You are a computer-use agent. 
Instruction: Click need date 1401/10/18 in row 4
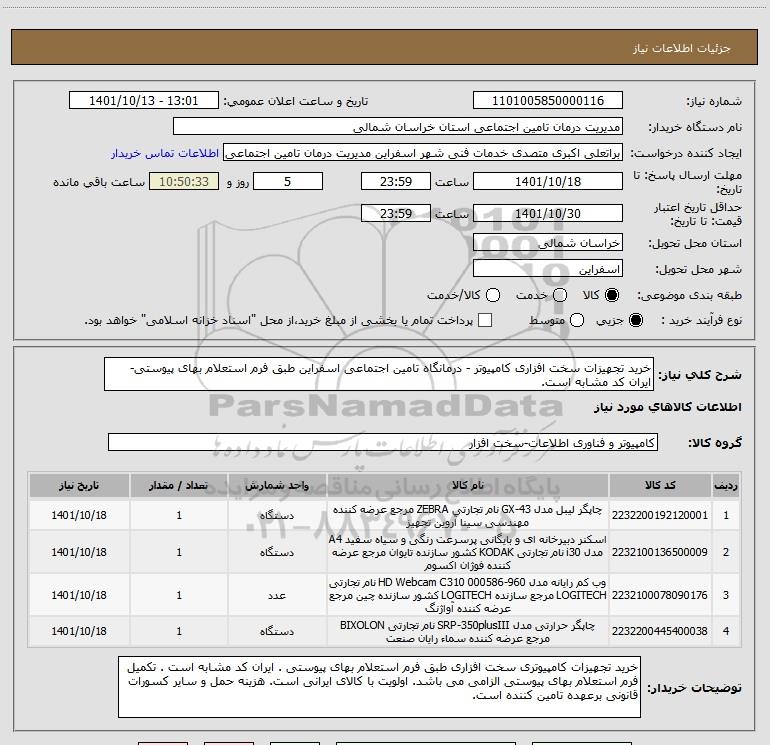point(79,631)
